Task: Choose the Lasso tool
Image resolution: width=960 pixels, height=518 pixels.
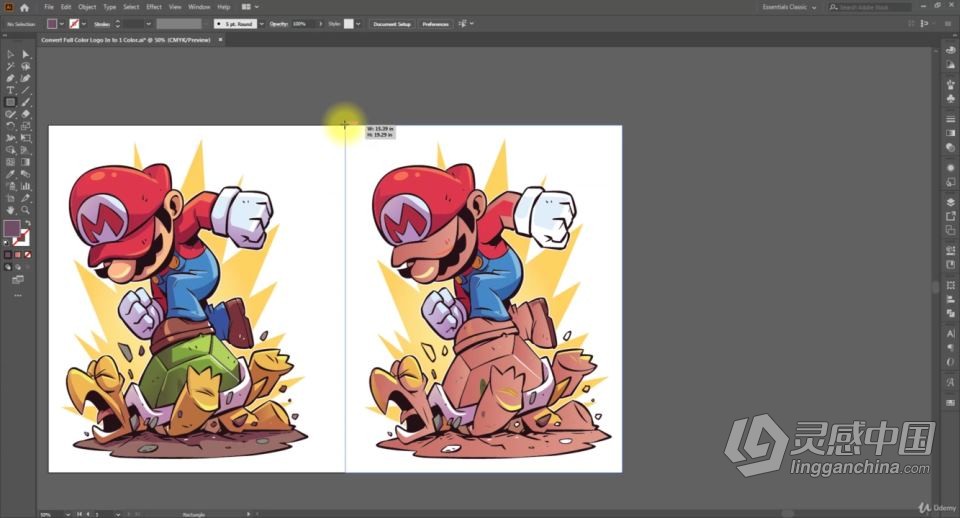Action: 26,66
